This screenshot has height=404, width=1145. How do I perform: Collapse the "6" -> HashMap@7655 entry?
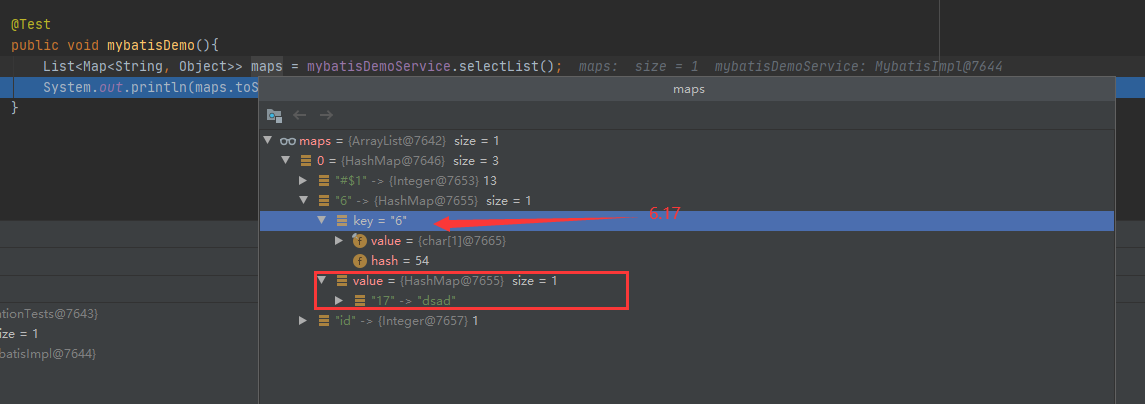pyautogui.click(x=304, y=200)
